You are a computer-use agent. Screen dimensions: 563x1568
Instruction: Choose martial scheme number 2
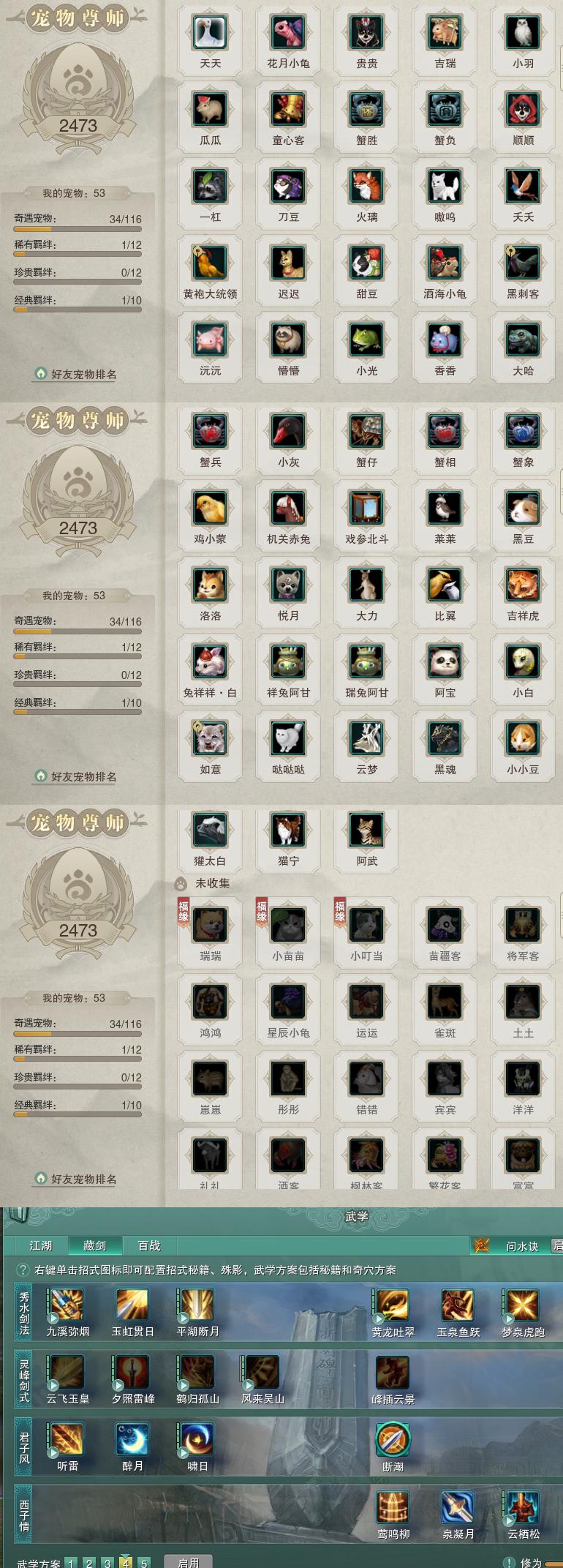(89, 1563)
